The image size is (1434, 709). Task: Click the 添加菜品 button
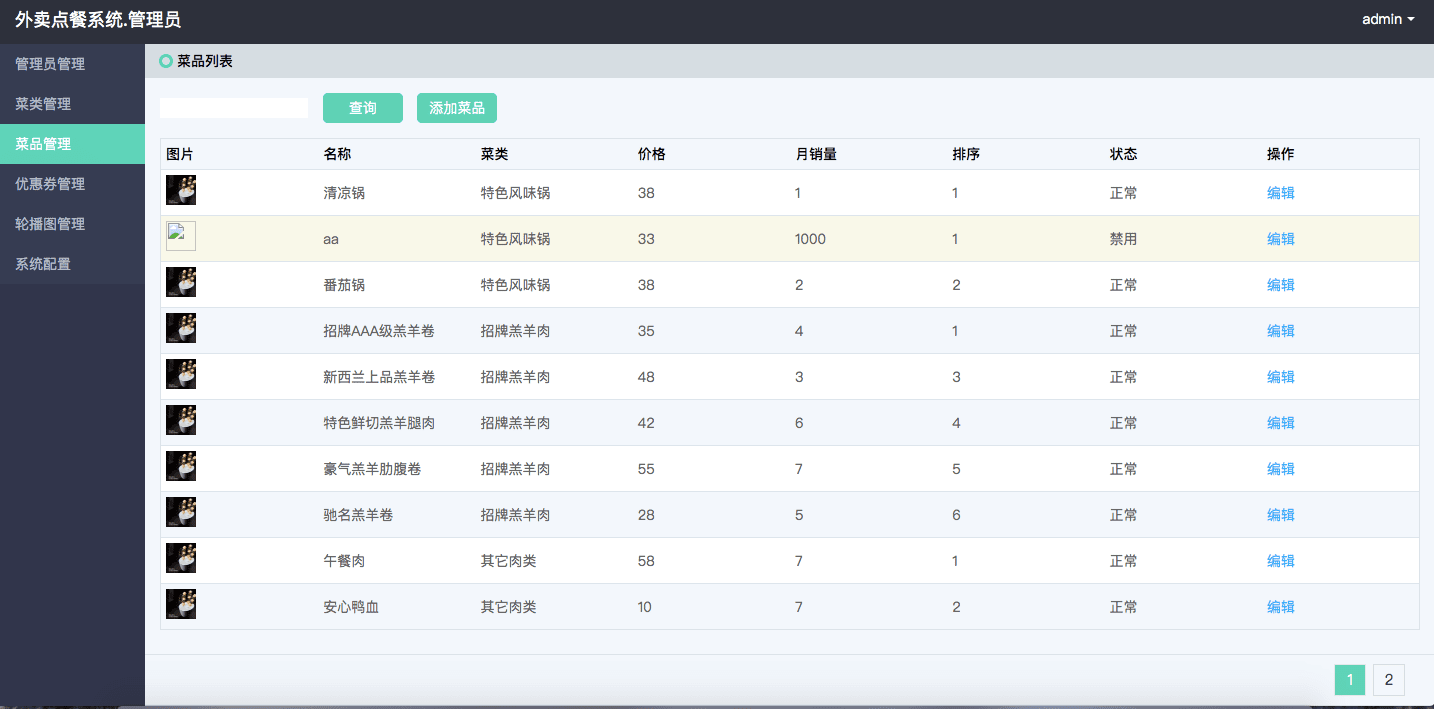456,108
